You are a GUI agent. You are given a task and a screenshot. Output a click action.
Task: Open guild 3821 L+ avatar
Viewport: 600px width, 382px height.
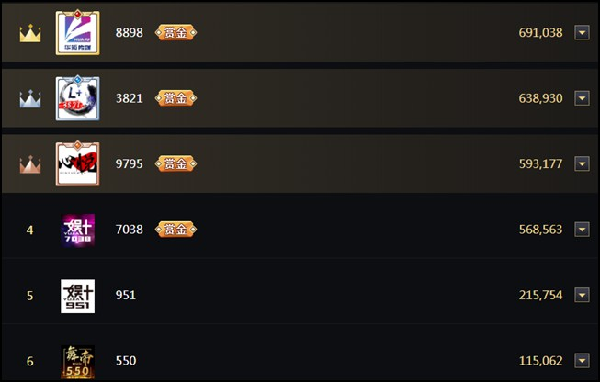(78, 98)
